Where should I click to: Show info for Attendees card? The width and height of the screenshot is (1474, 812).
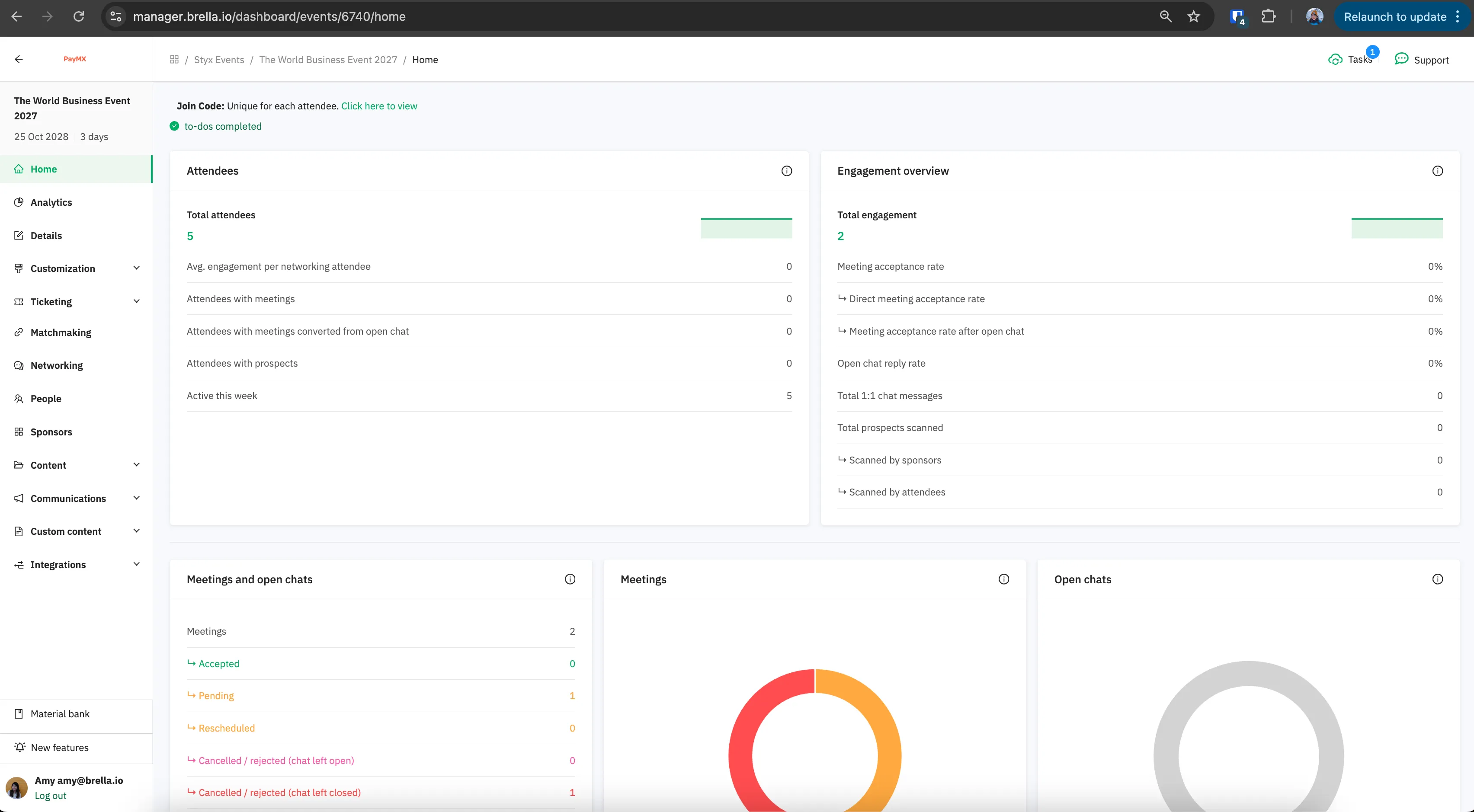tap(787, 171)
